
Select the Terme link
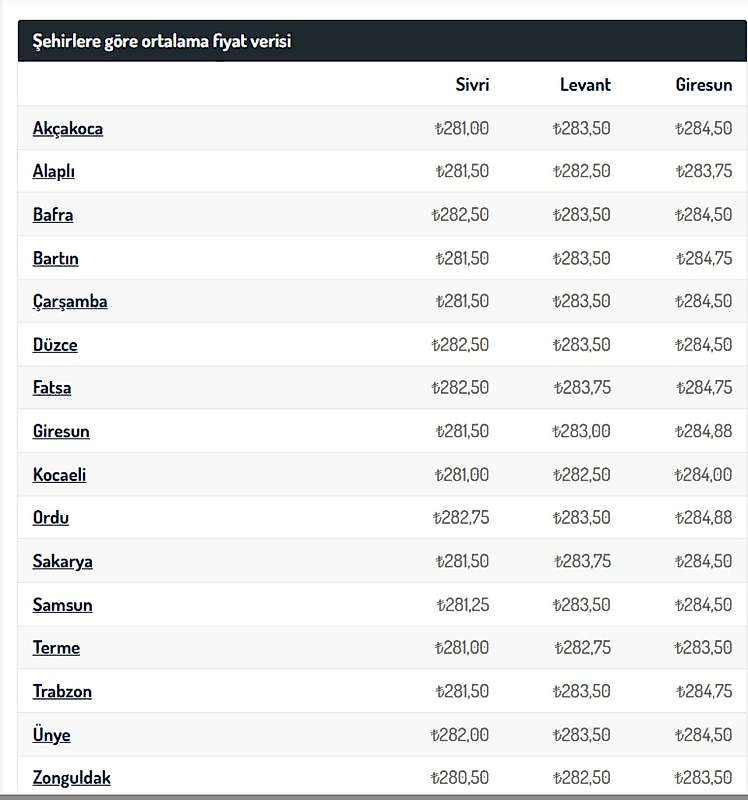(x=57, y=648)
